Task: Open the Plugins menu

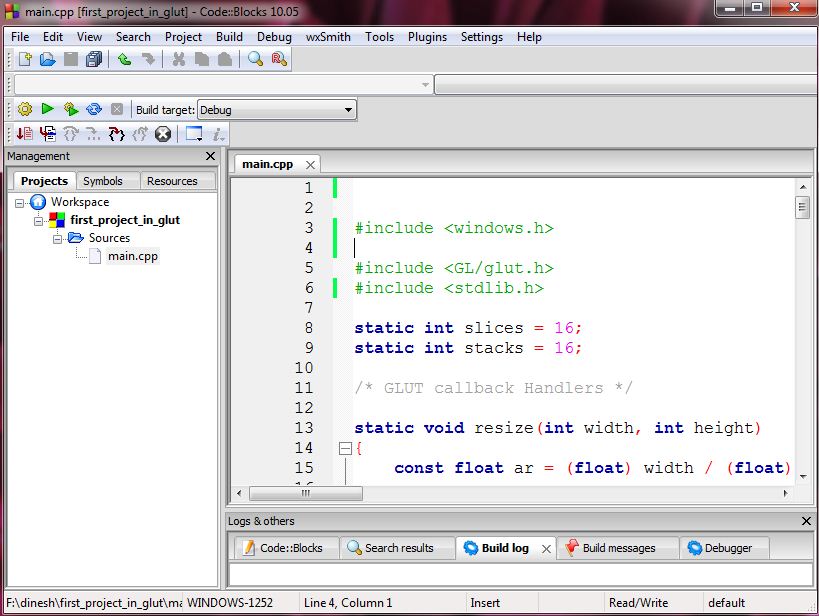Action: (x=427, y=37)
